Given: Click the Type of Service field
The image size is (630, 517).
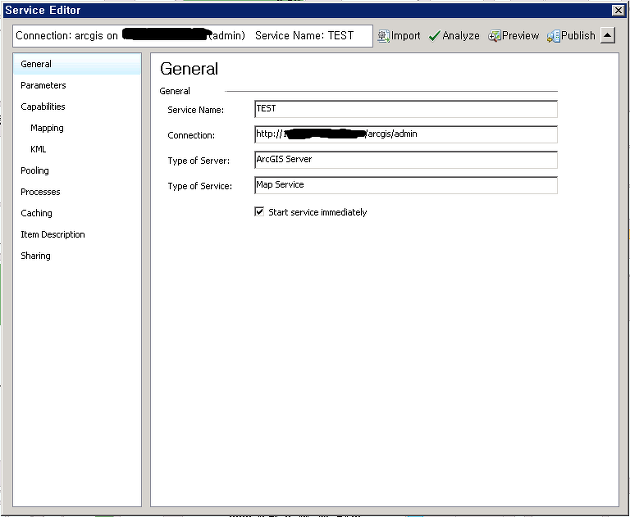Looking at the screenshot, I should pos(406,185).
